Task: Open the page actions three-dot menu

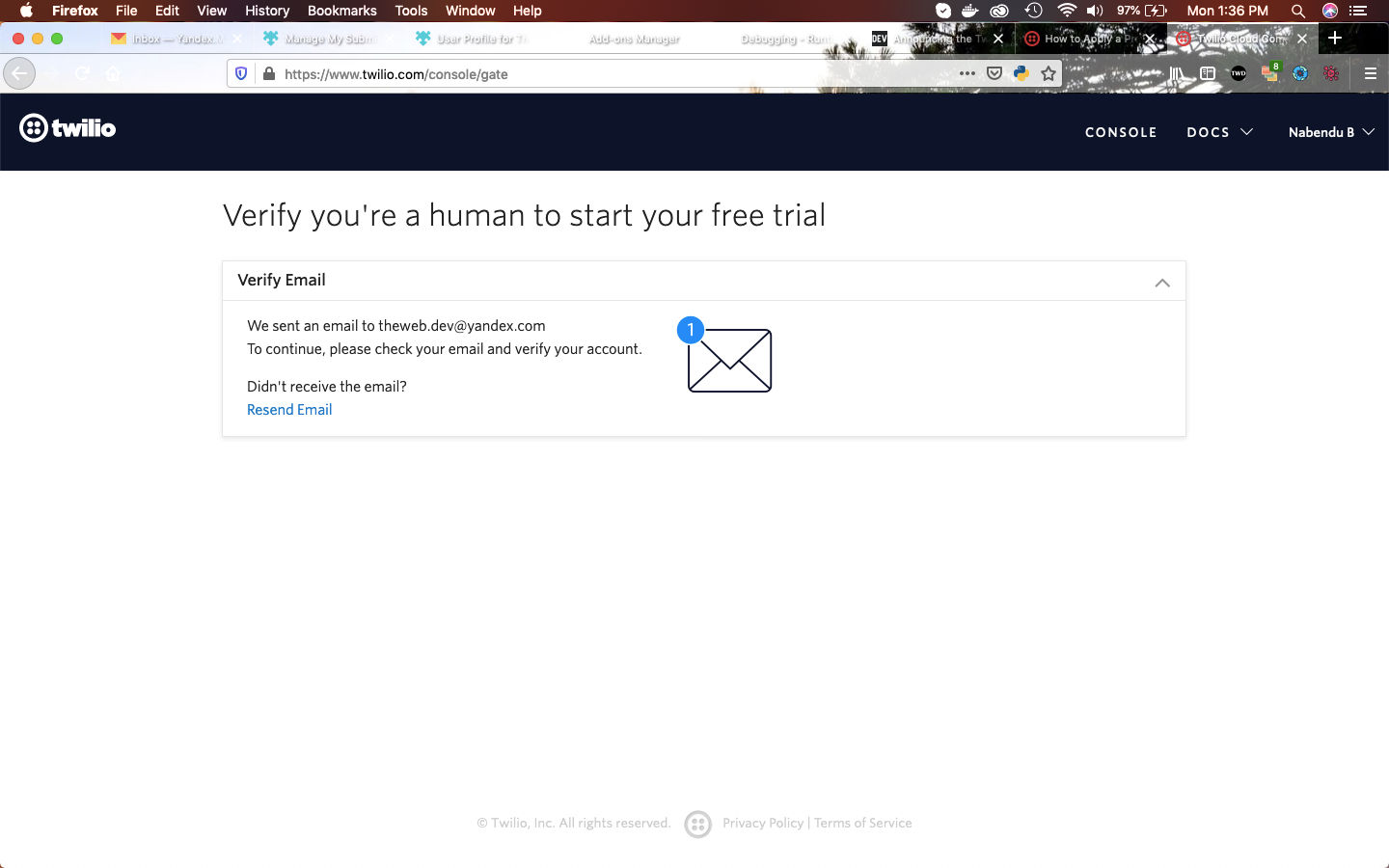Action: click(967, 73)
